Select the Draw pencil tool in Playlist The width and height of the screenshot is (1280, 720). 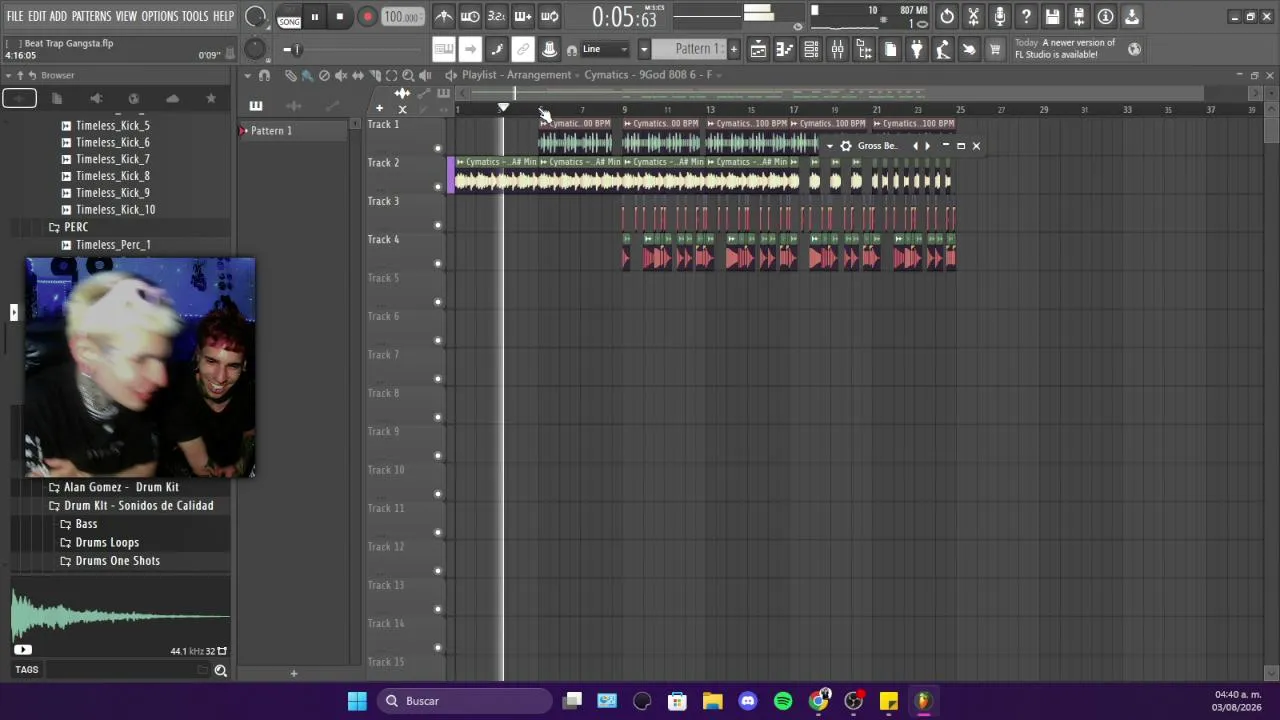click(290, 75)
